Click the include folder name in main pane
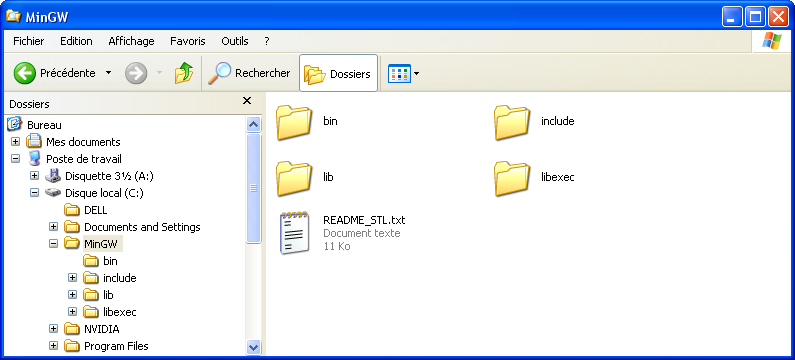 558,121
